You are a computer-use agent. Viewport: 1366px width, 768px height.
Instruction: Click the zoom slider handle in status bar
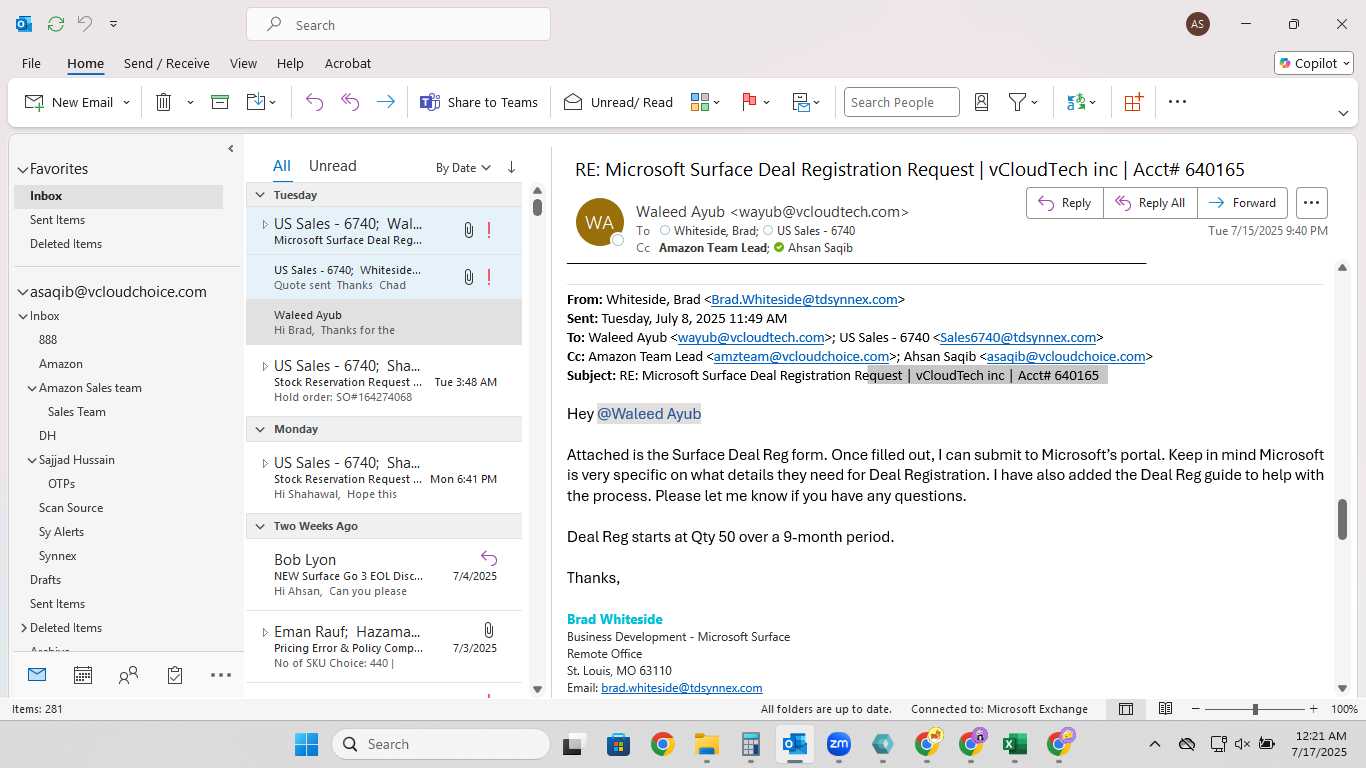click(x=1255, y=709)
